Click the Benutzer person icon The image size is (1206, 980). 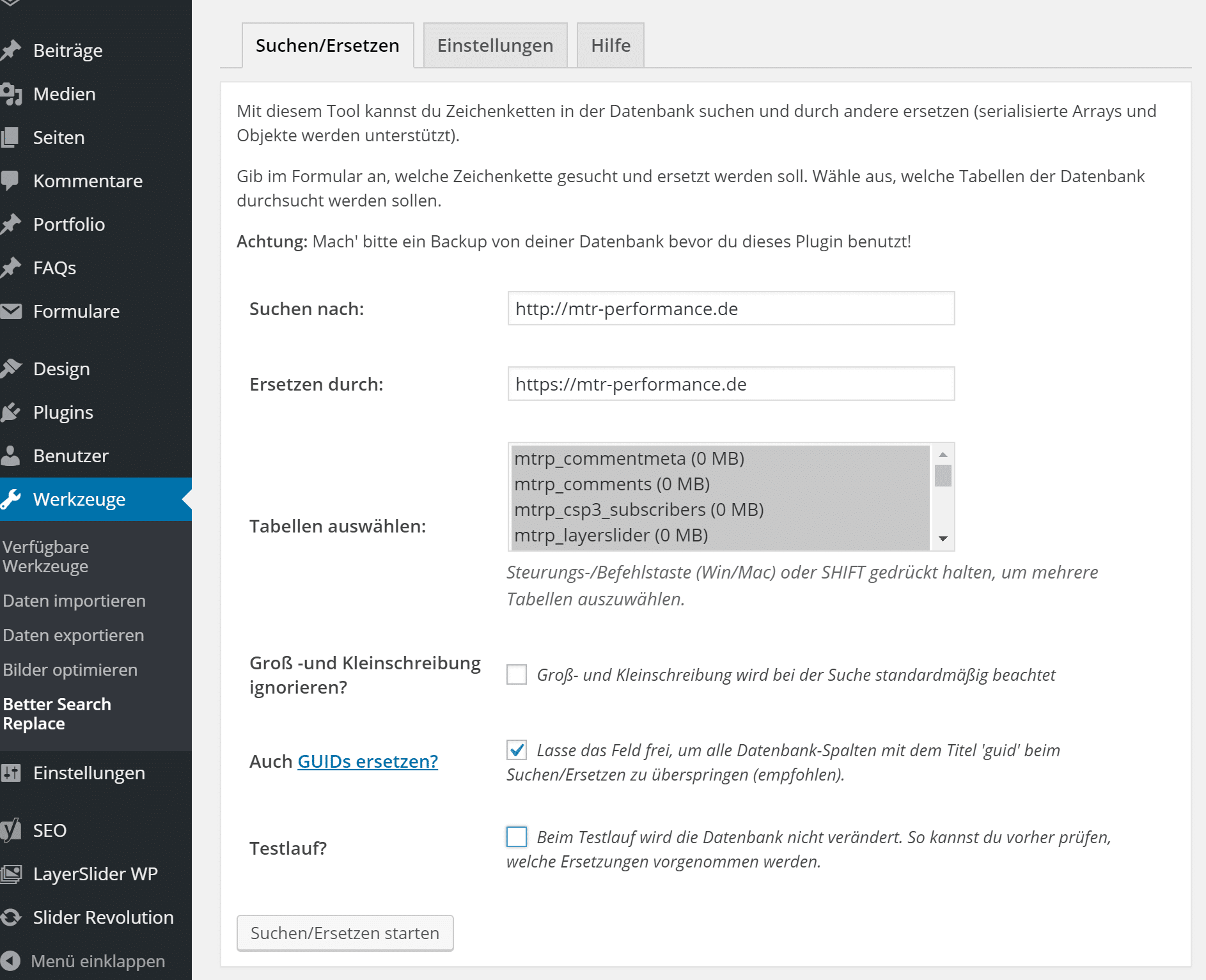coord(11,456)
